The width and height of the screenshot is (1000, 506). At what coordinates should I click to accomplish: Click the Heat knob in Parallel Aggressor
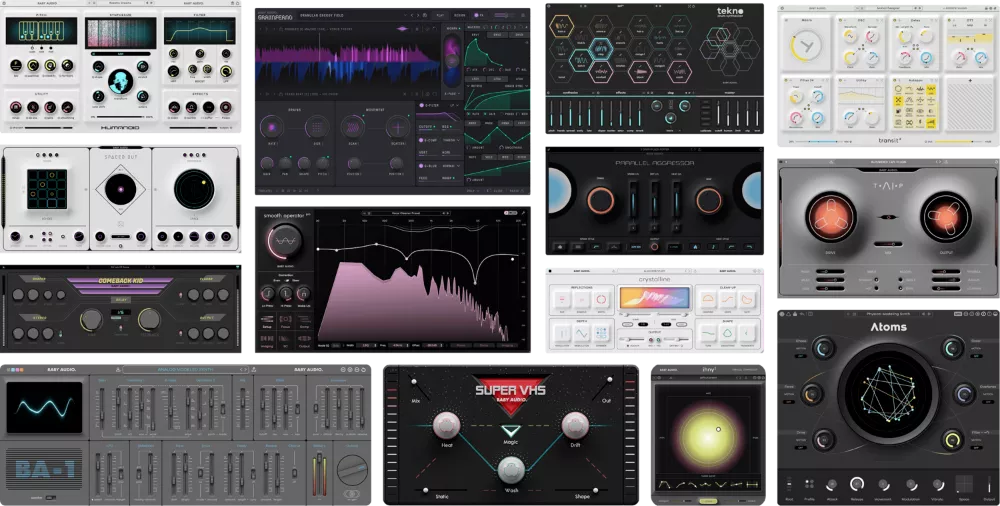point(709,200)
